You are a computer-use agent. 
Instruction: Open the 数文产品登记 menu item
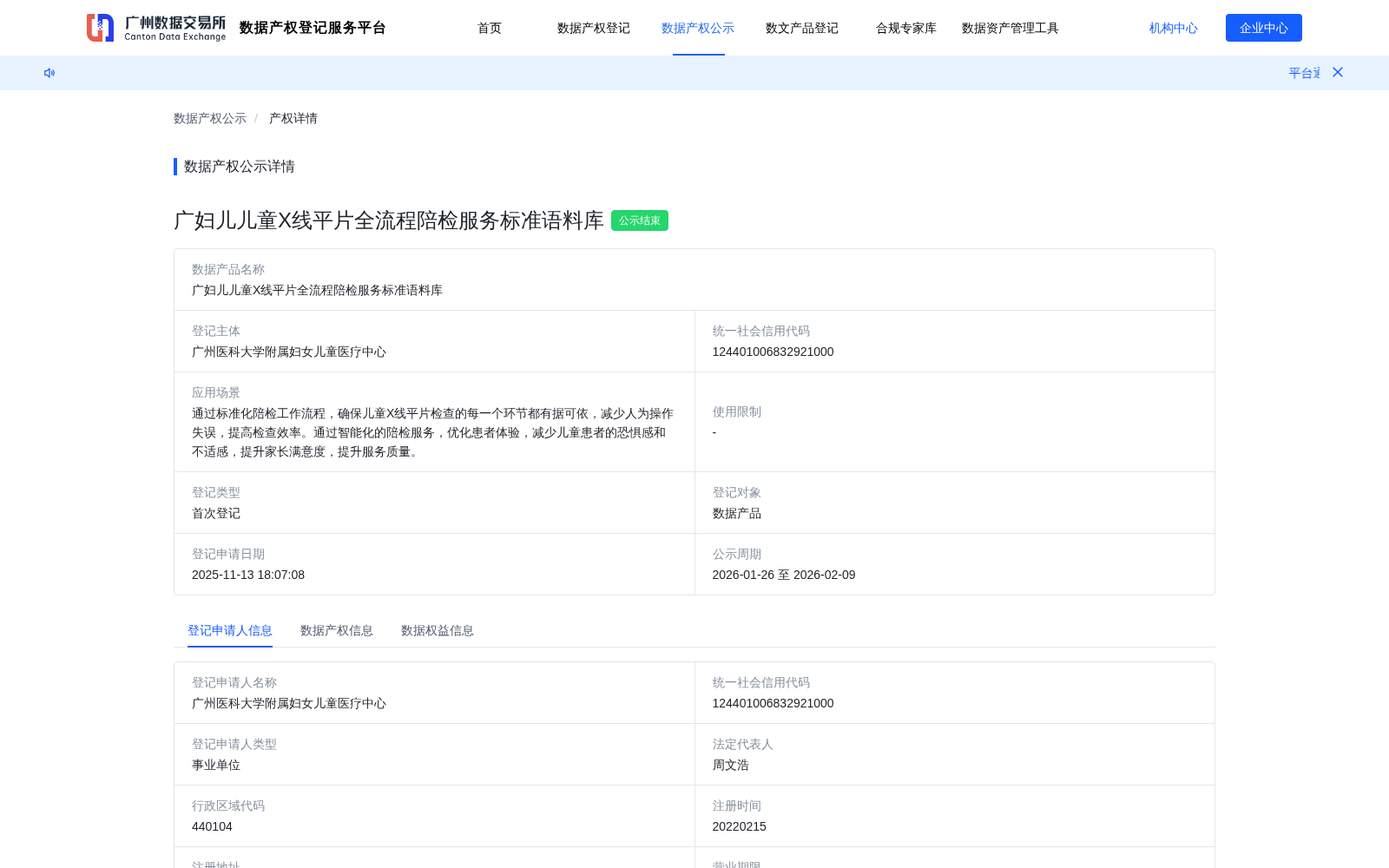click(x=802, y=28)
